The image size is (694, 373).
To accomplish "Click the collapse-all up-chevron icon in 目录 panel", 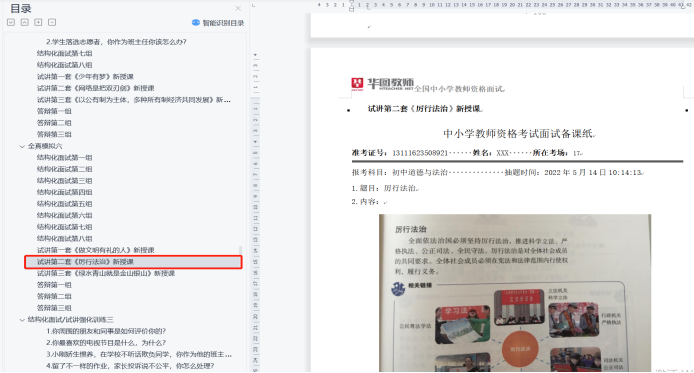I will pos(25,22).
